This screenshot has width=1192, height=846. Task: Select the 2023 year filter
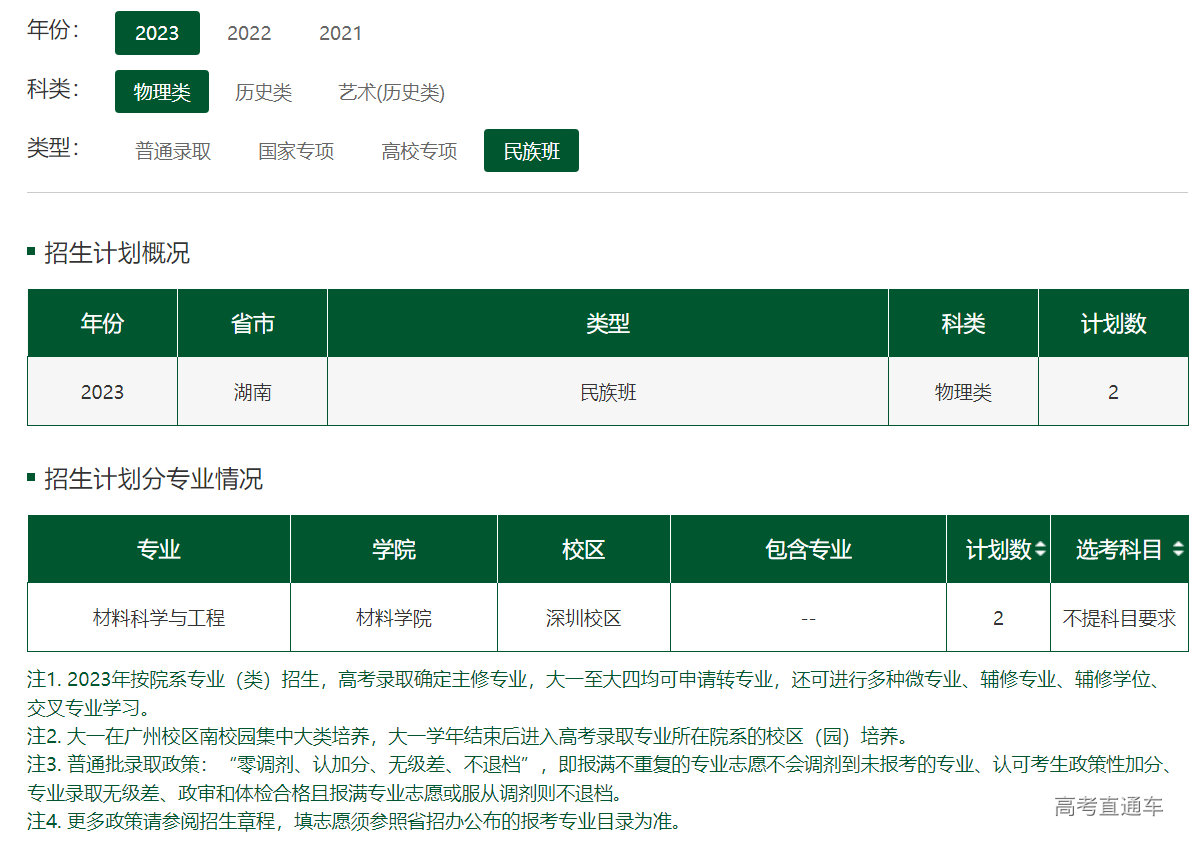pos(157,33)
